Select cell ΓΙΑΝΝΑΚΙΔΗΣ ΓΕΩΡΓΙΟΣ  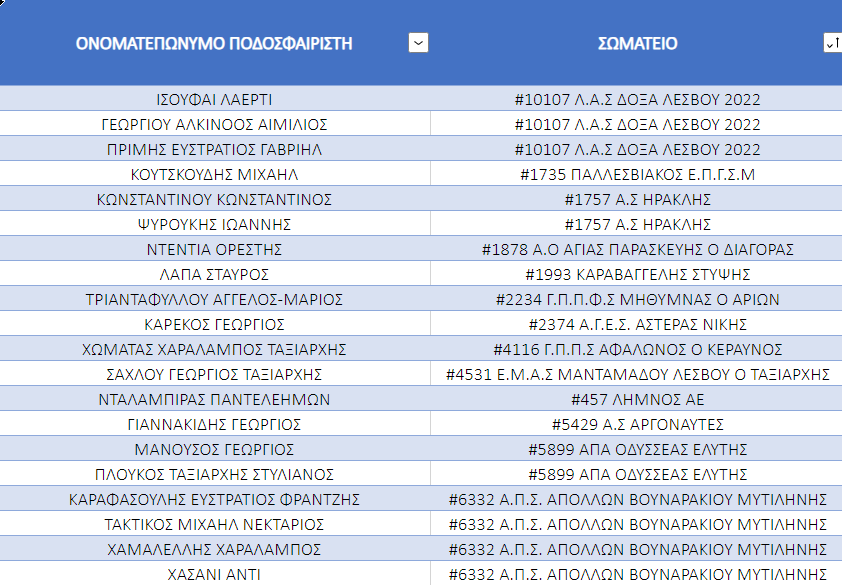[215, 423]
